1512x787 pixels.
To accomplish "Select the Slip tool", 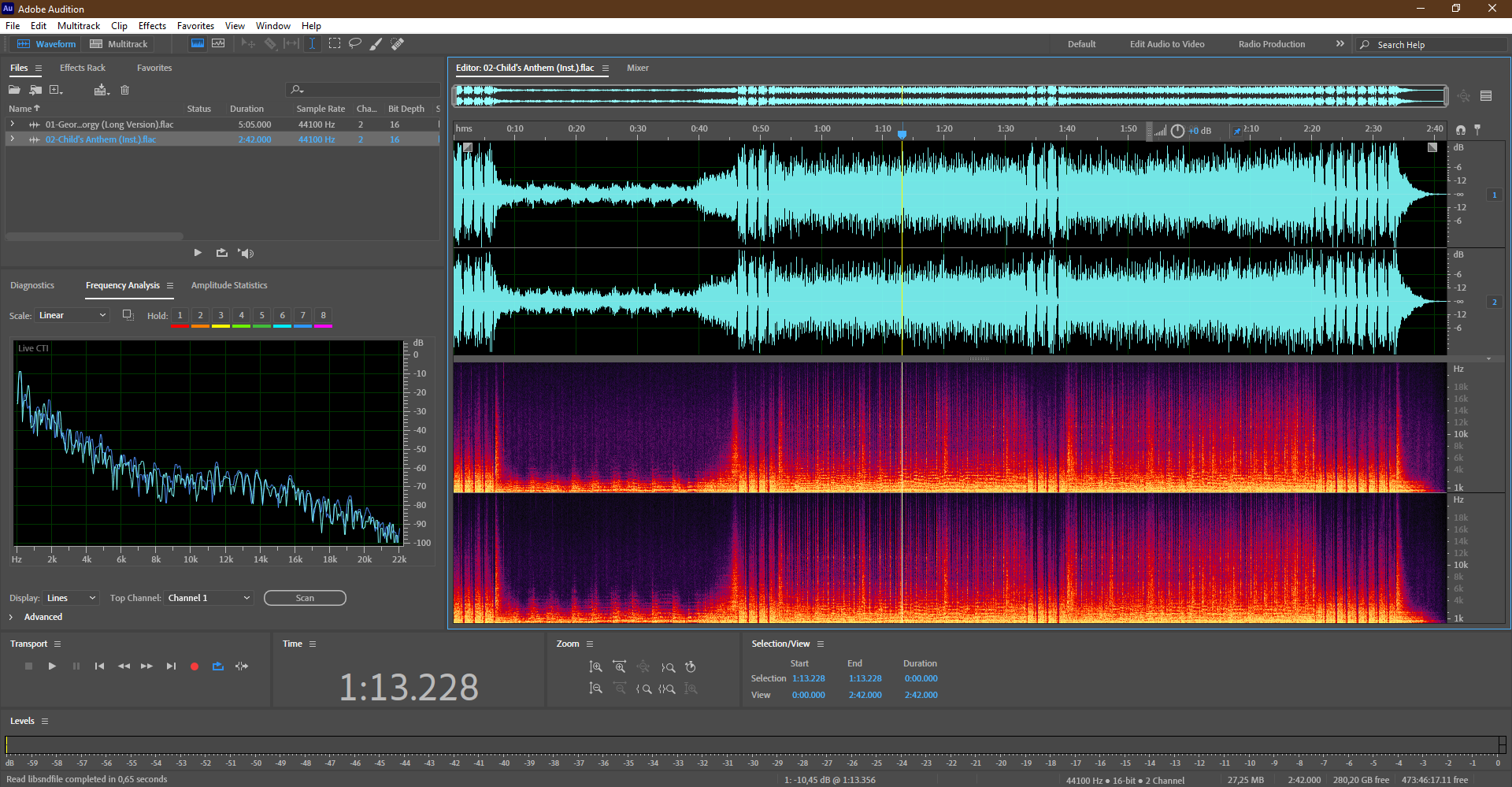I will [x=291, y=44].
